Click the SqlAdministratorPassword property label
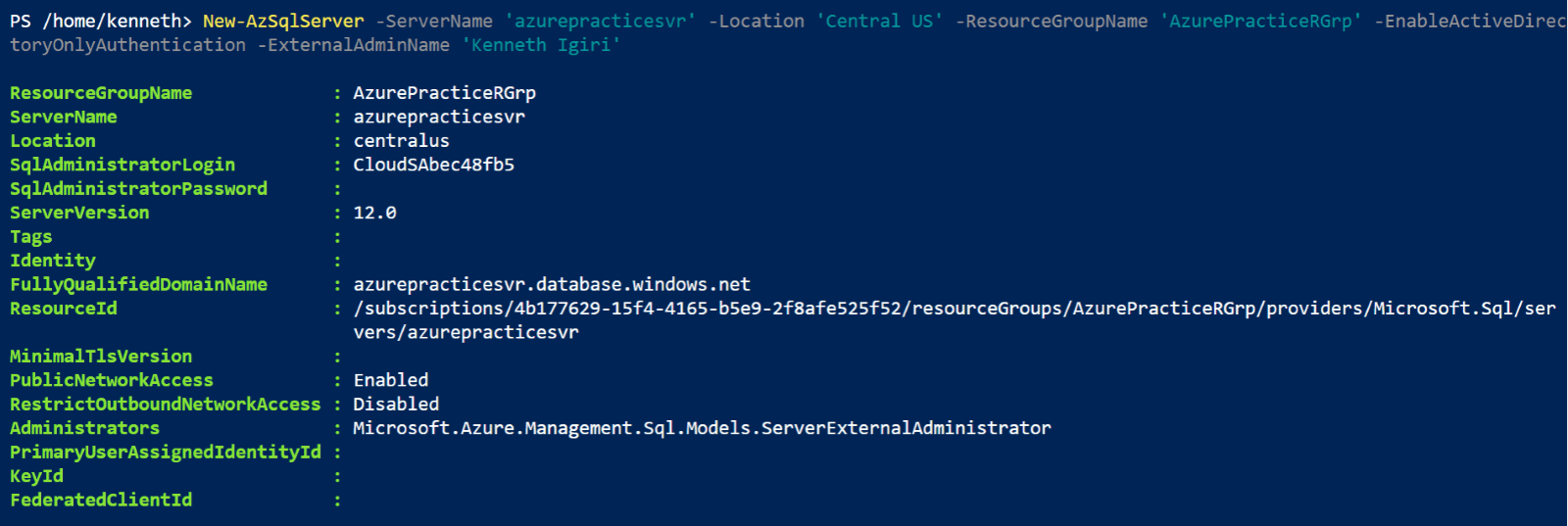The image size is (1568, 526). [138, 188]
